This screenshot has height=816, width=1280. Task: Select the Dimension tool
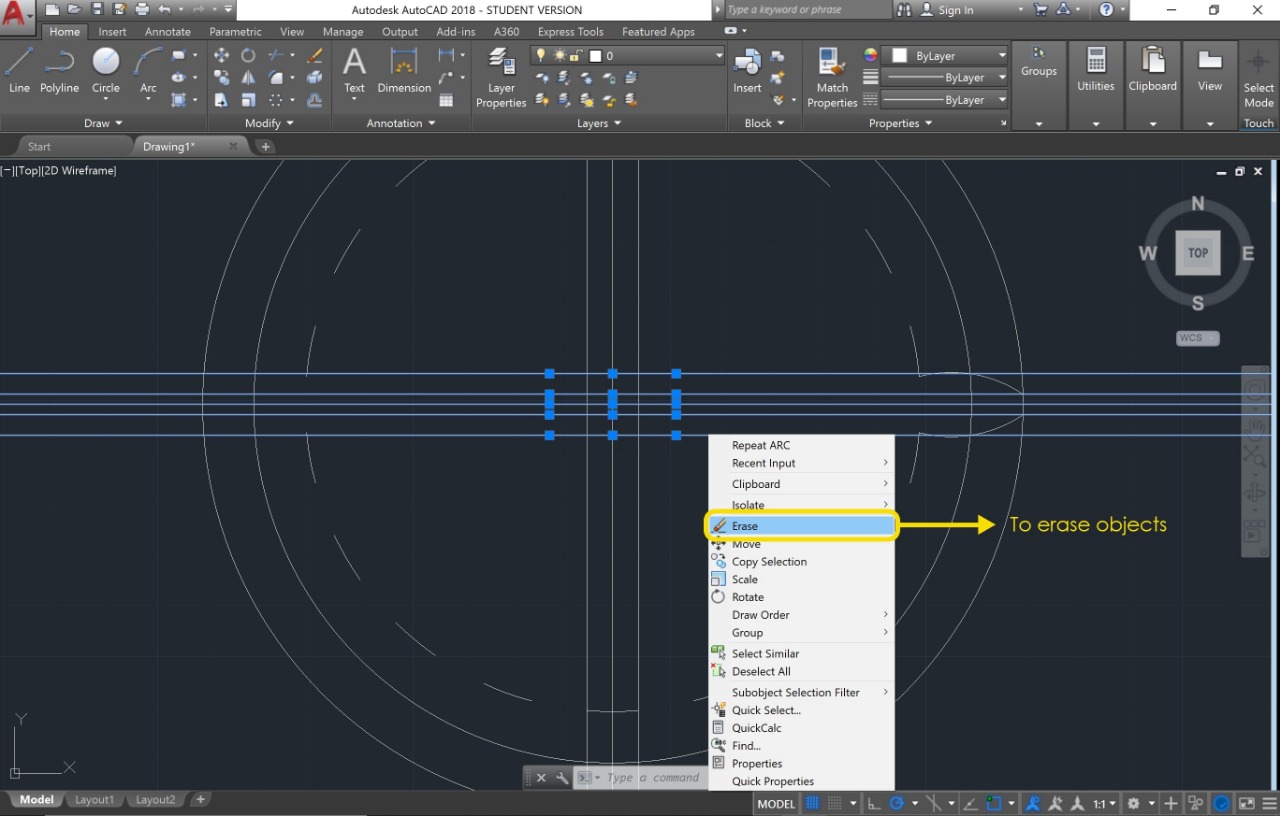pos(404,70)
